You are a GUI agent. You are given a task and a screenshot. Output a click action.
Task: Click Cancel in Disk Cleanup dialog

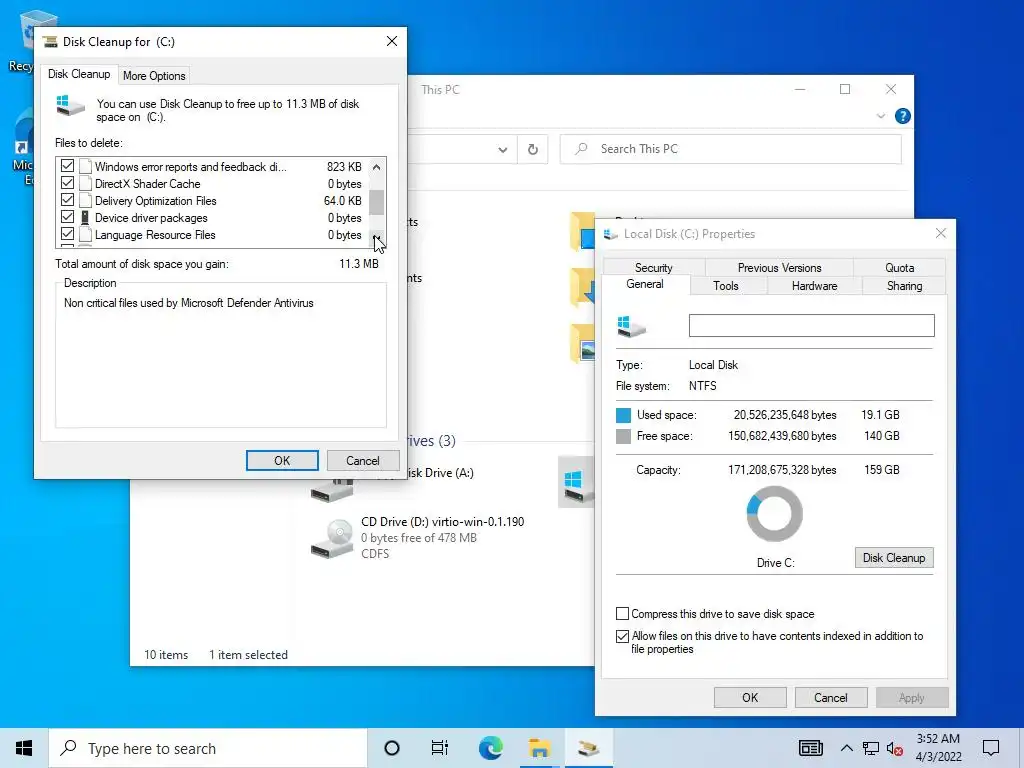tap(362, 460)
